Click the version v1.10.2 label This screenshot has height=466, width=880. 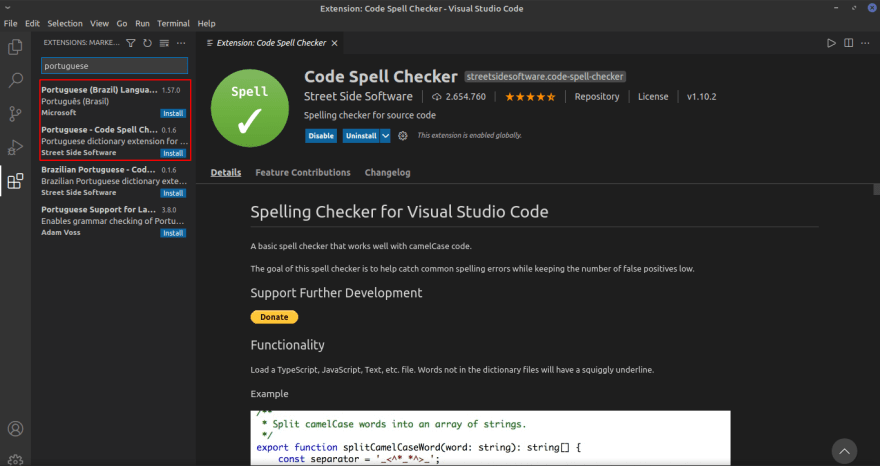[702, 97]
